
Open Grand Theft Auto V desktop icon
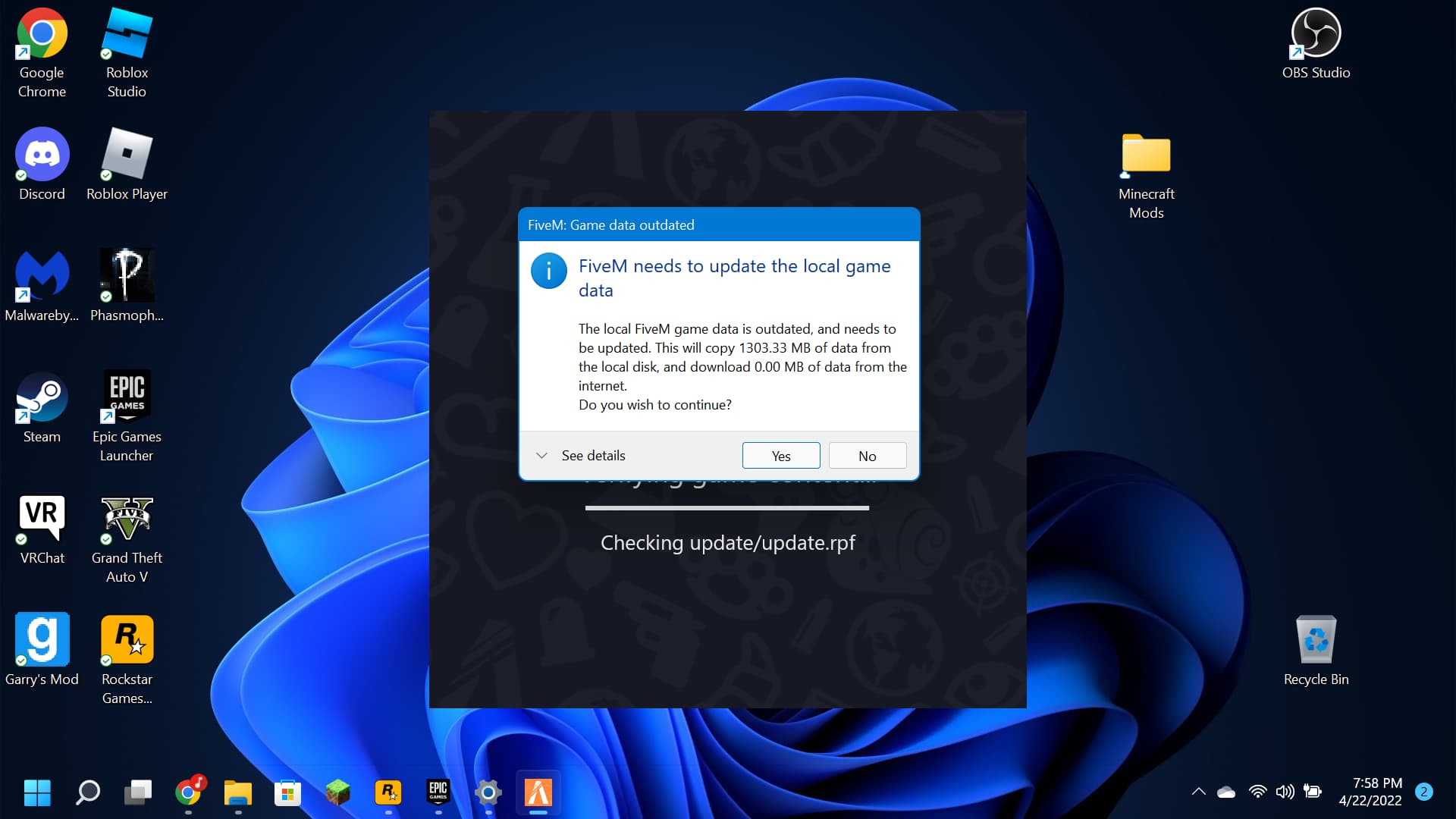[x=127, y=519]
